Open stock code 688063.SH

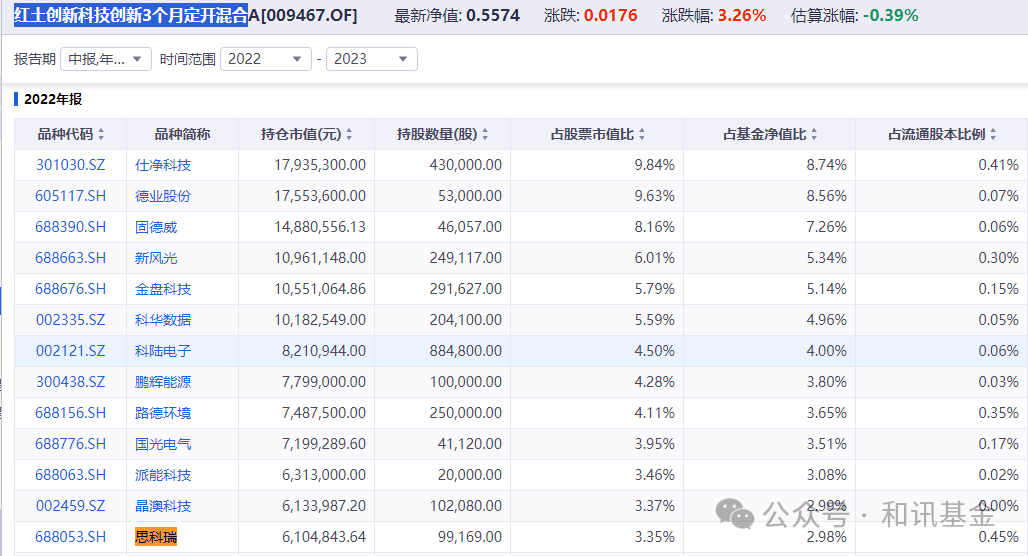coord(70,475)
